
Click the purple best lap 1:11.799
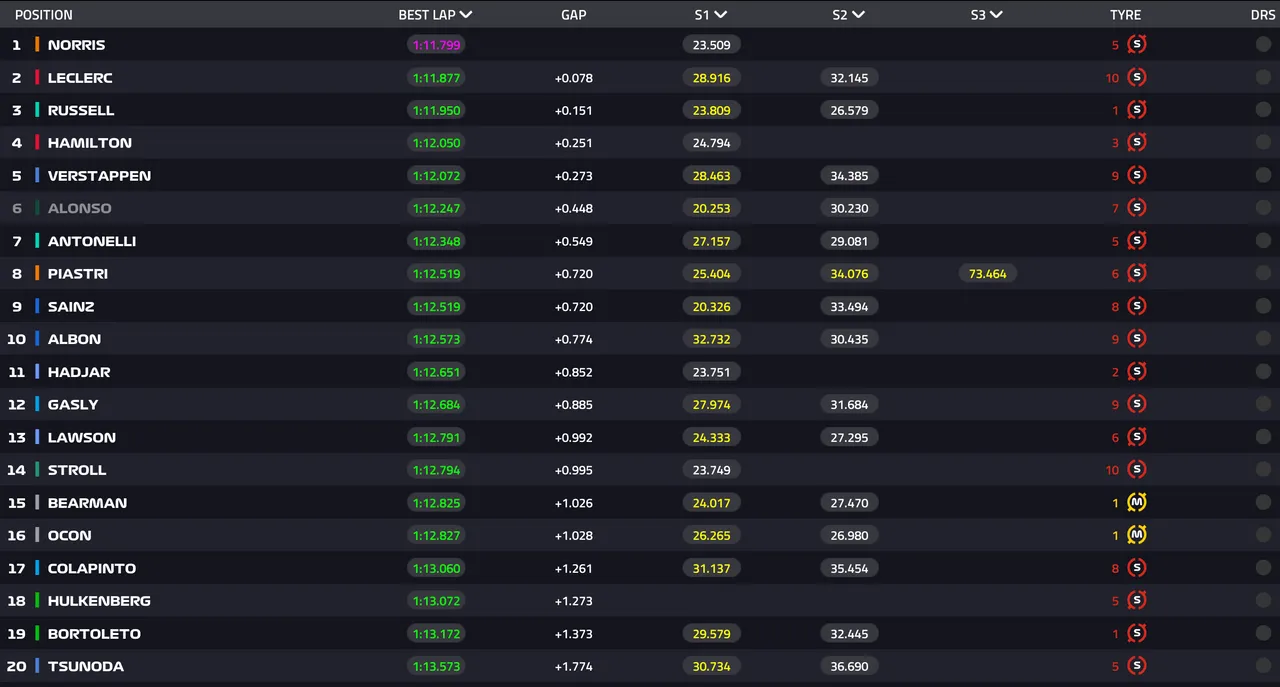436,45
